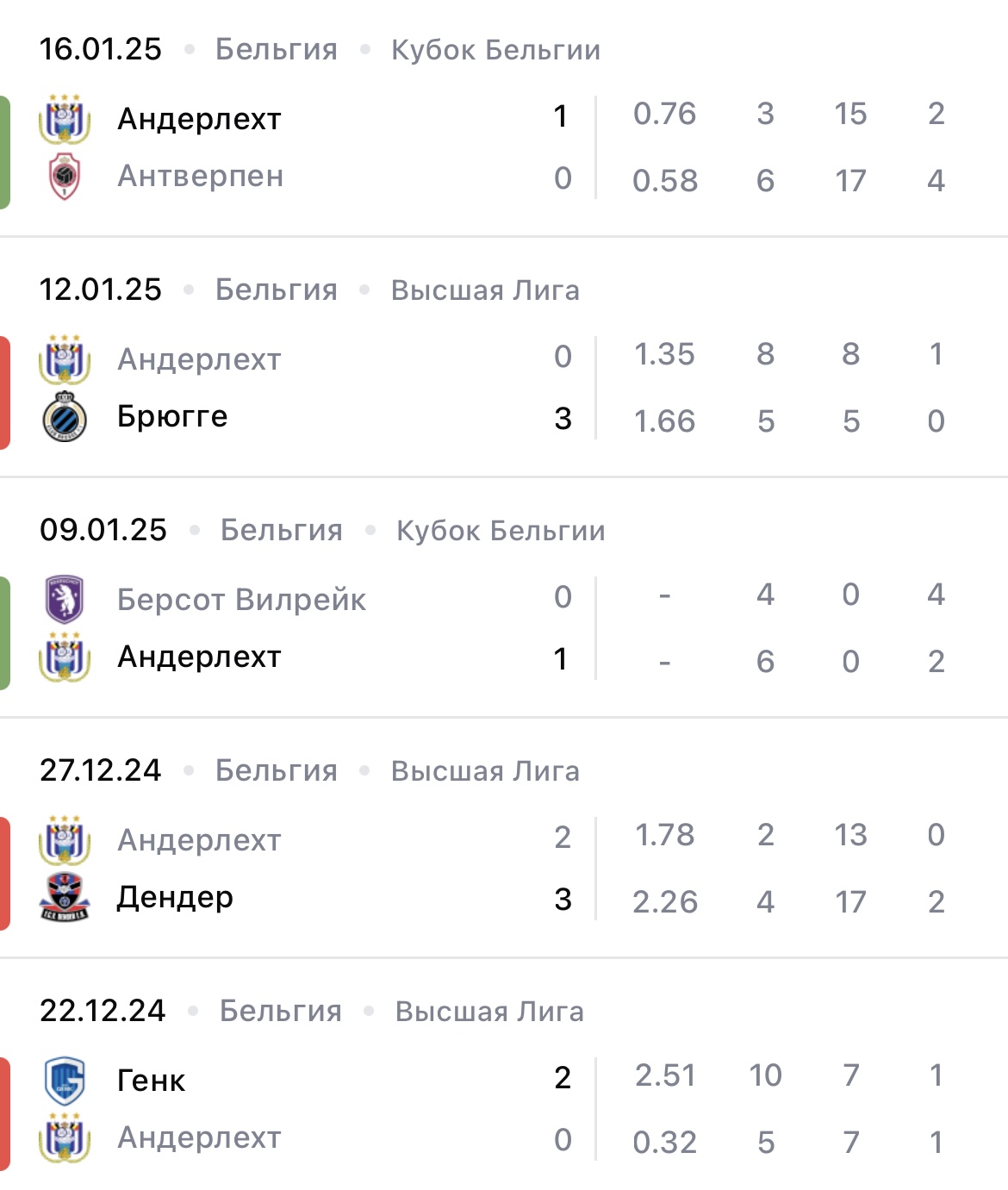Tap the Club Brugge round logo
Screen dimensions: 1008x1190
pyautogui.click(x=65, y=417)
